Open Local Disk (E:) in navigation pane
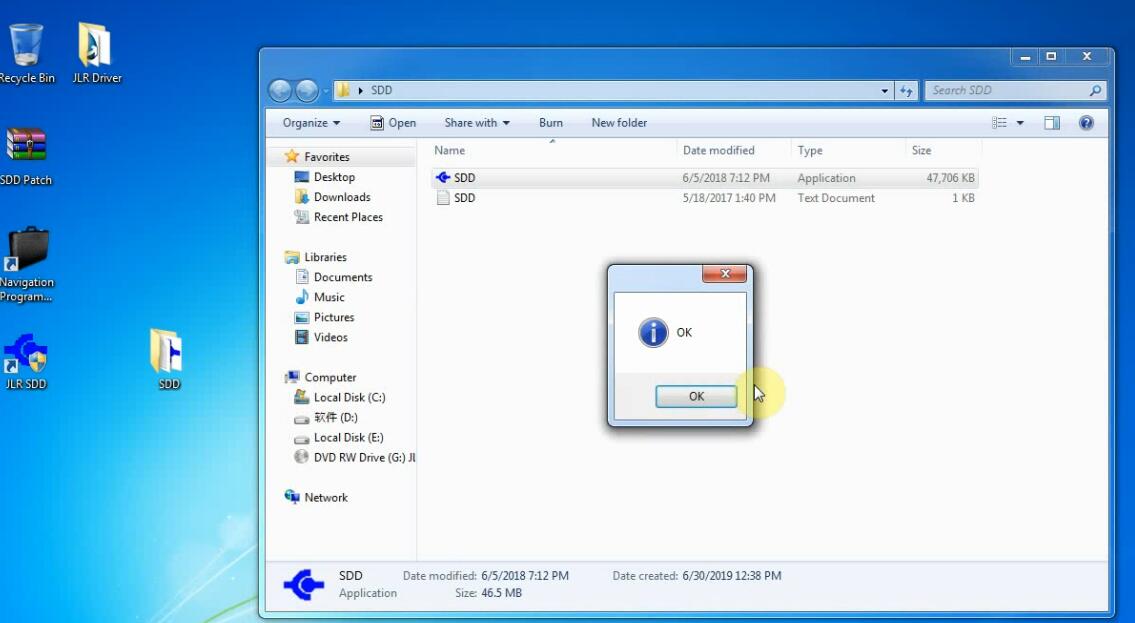This screenshot has width=1135, height=623. 349,438
